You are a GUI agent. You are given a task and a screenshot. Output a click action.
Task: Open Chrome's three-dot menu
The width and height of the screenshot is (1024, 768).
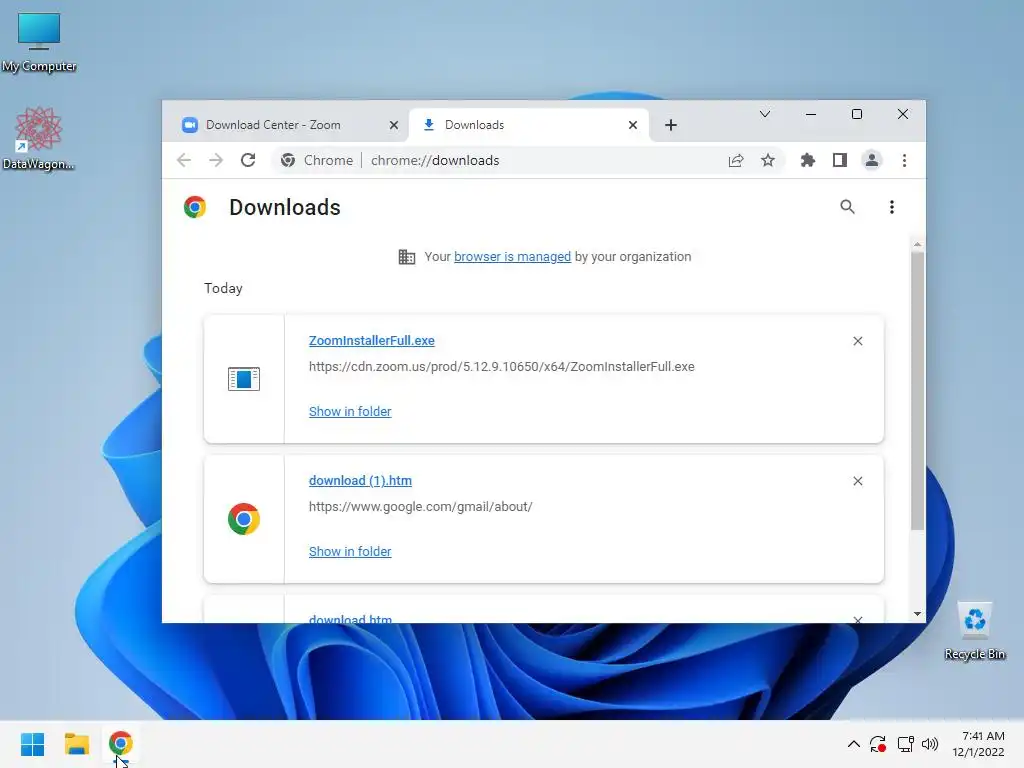(904, 161)
